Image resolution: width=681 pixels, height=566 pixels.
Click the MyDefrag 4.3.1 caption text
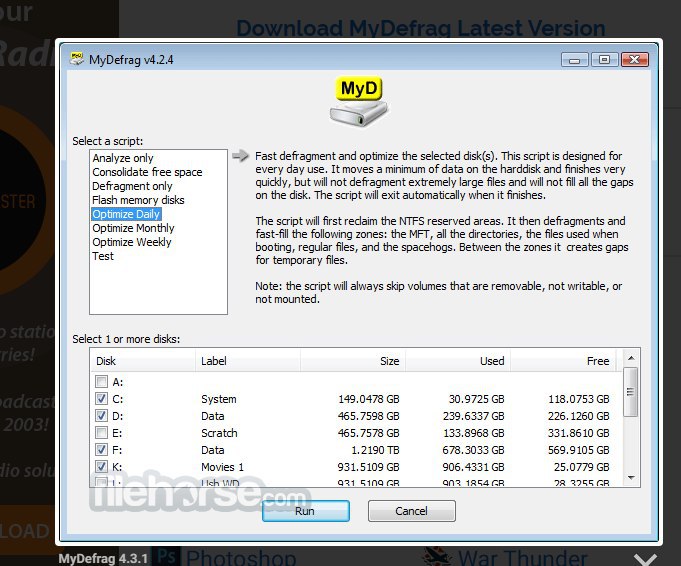click(103, 558)
